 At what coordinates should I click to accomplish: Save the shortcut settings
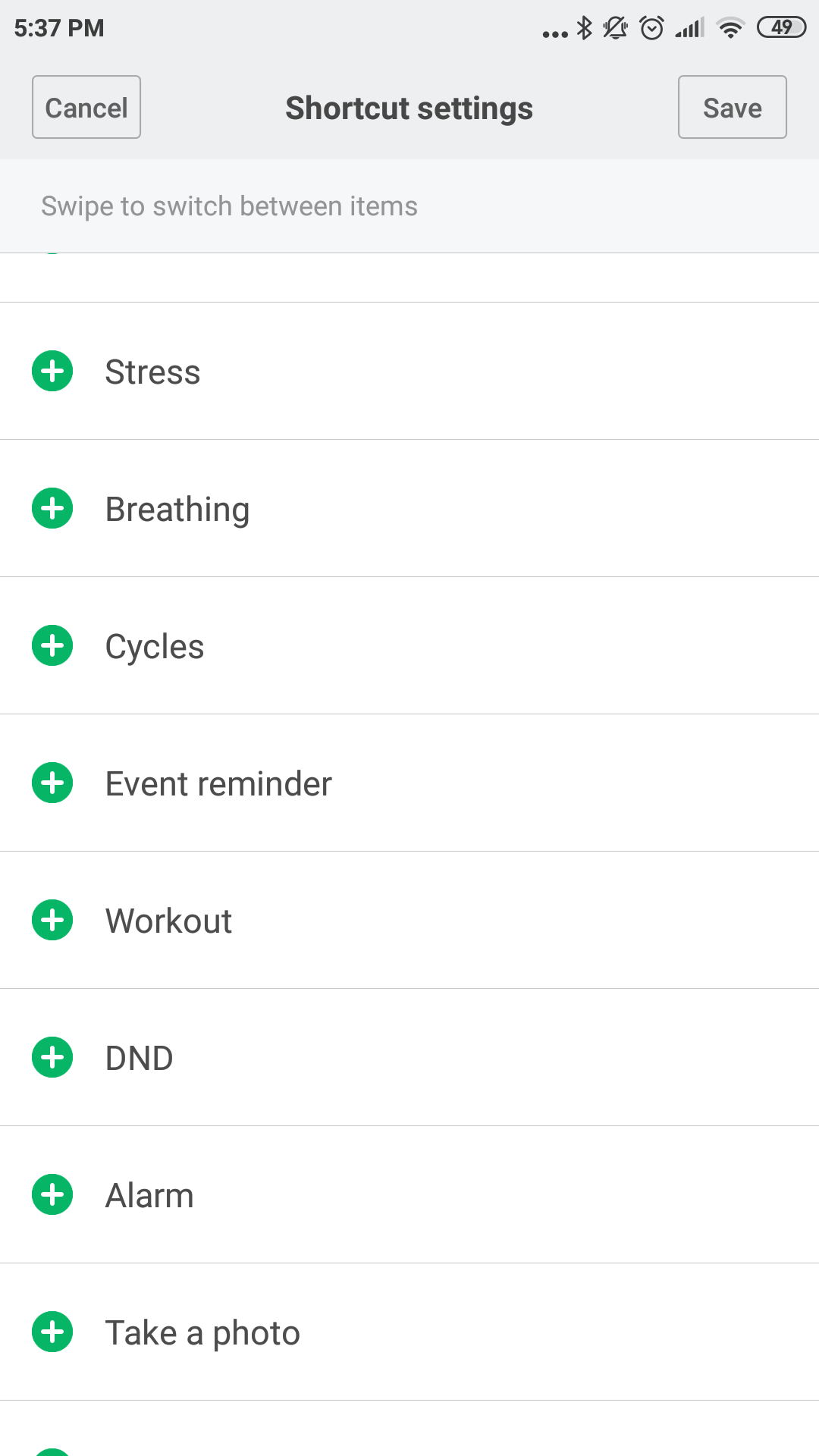pyautogui.click(x=732, y=107)
